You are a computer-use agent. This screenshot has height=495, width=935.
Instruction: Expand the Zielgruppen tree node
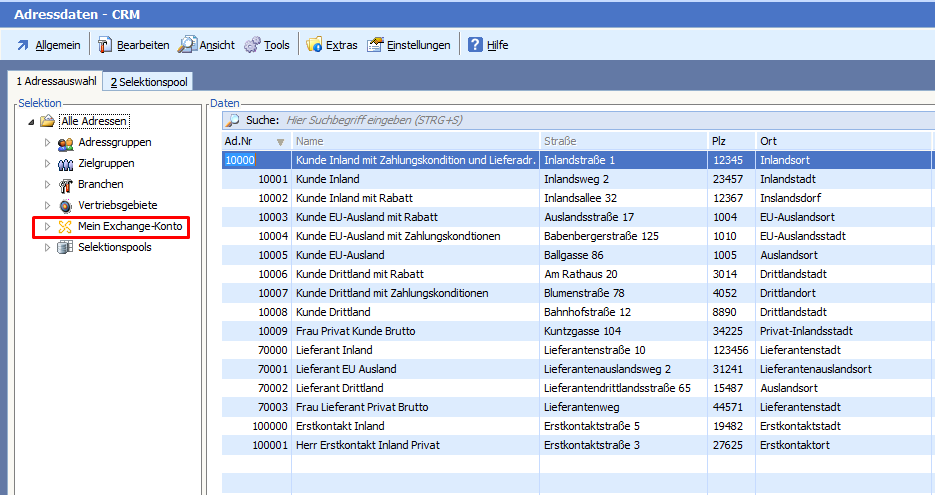click(46, 164)
